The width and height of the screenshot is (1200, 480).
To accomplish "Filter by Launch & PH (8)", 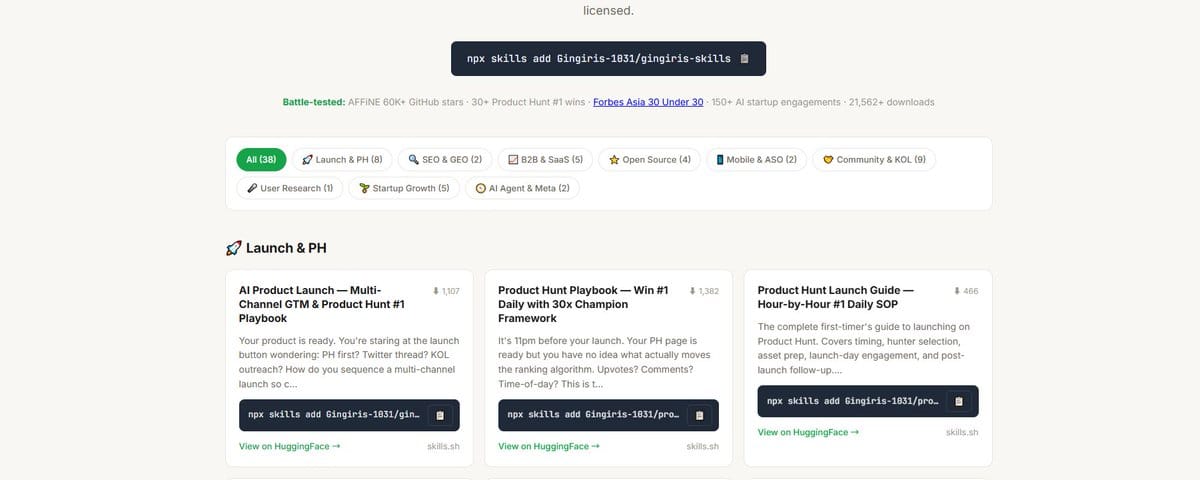I will (342, 159).
